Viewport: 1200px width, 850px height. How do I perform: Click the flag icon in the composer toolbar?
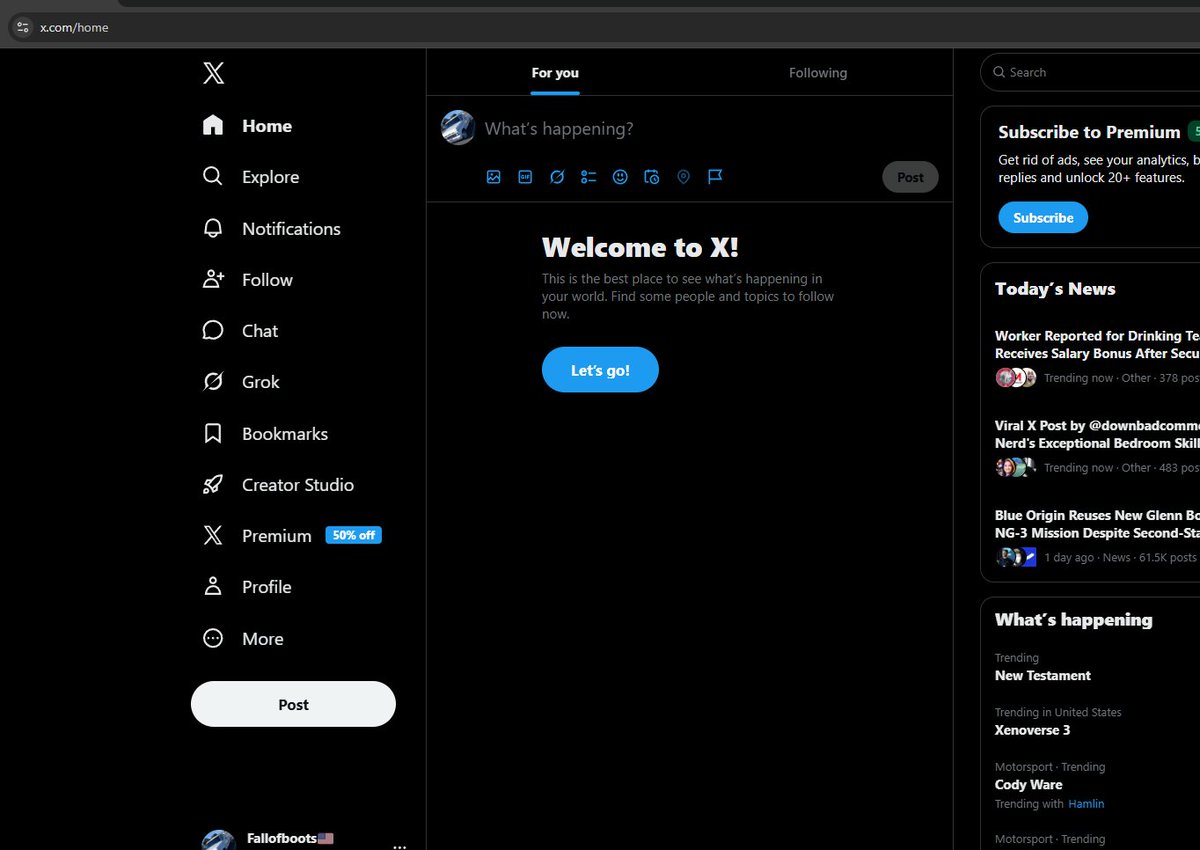[715, 177]
